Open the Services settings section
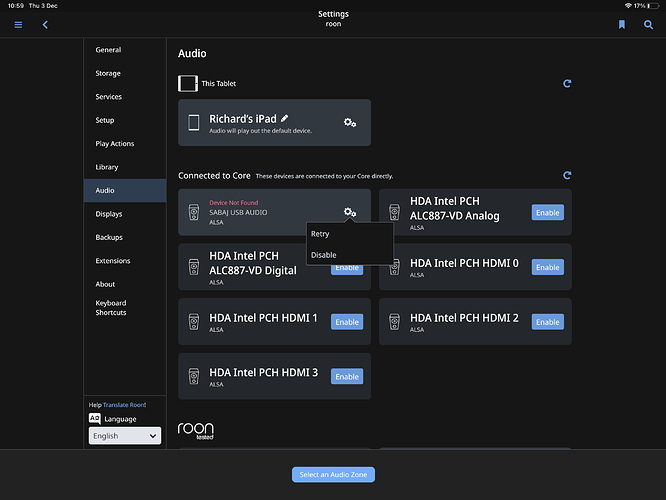This screenshot has width=666, height=500. coord(125,96)
